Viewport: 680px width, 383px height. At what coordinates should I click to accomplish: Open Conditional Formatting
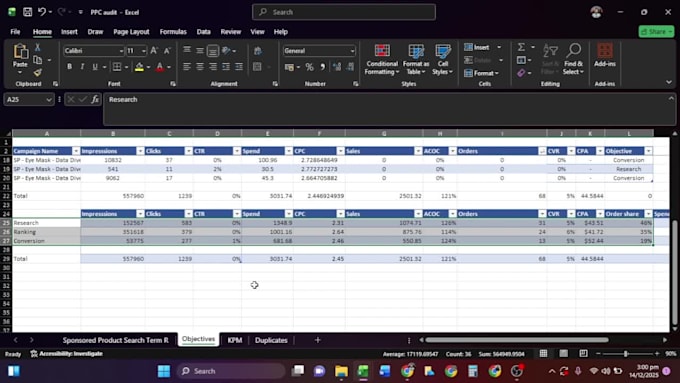pyautogui.click(x=382, y=59)
